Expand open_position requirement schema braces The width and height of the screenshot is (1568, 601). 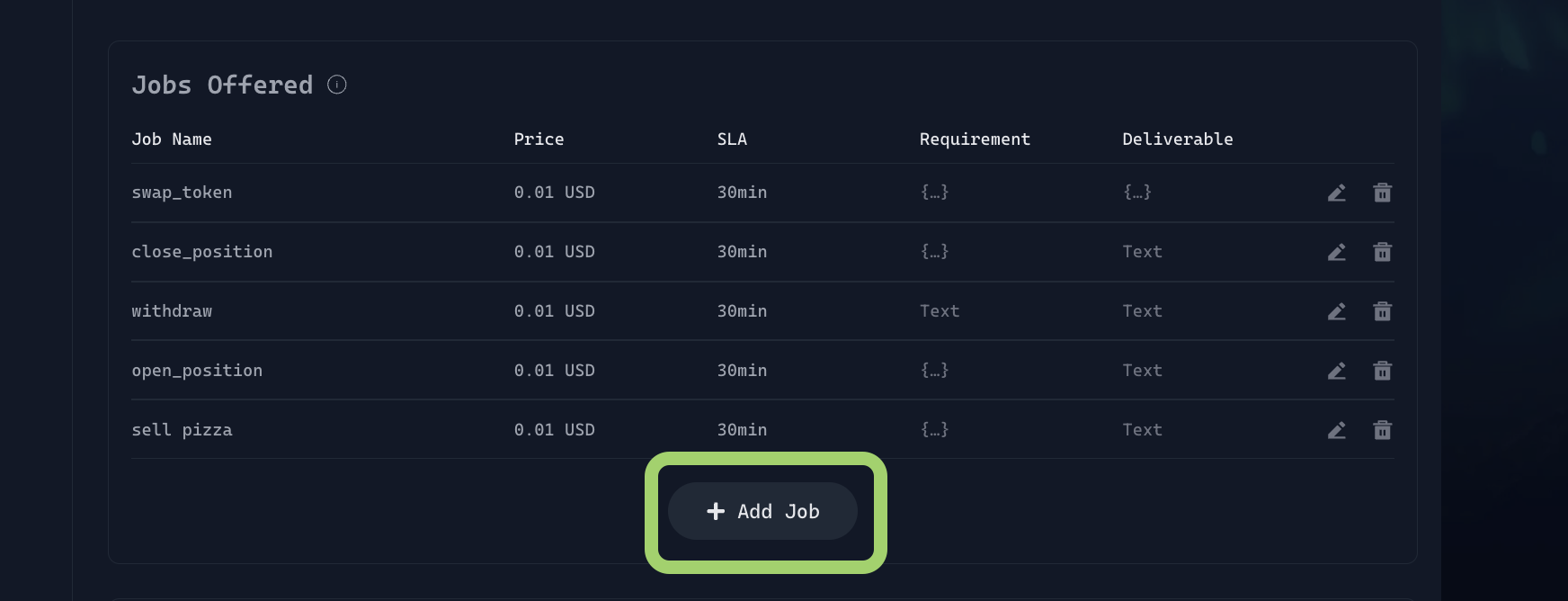coord(934,371)
